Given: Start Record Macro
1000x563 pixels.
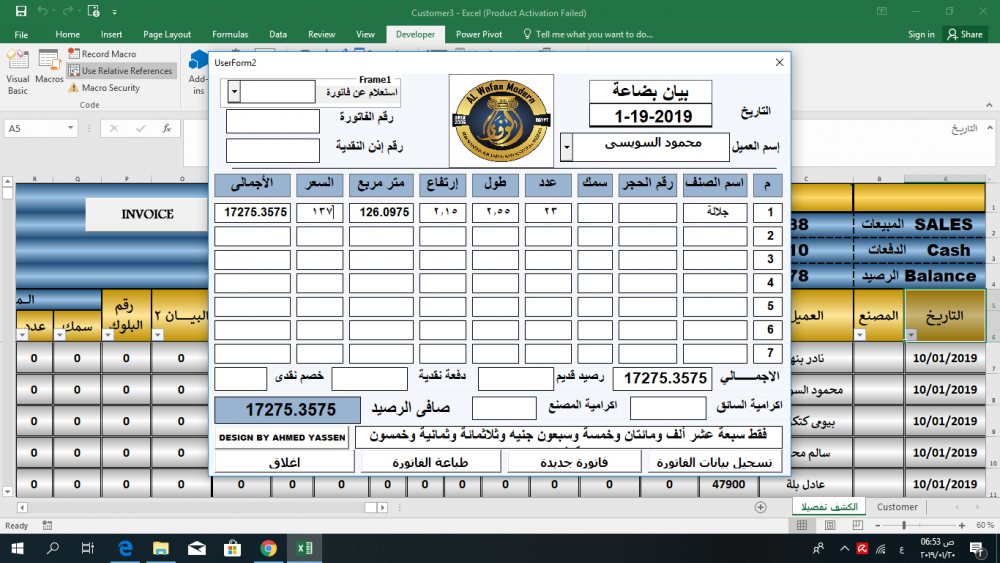Looking at the screenshot, I should (x=103, y=54).
